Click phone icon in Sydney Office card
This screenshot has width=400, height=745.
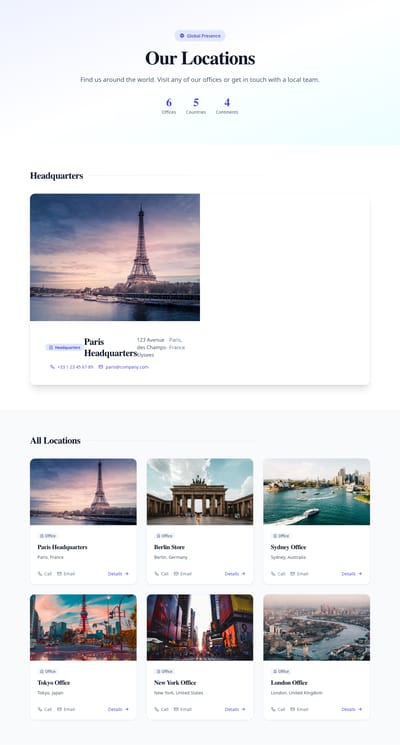[x=274, y=573]
